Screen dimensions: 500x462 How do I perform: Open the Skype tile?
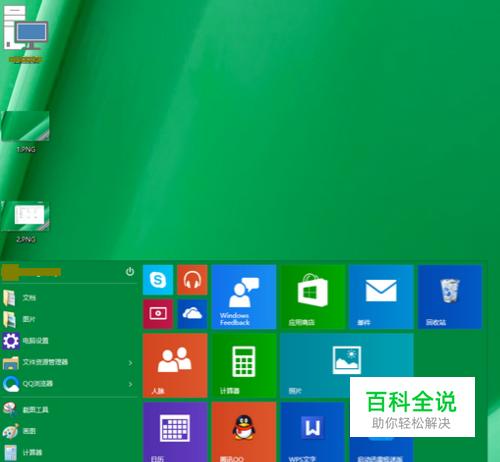pyautogui.click(x=158, y=280)
